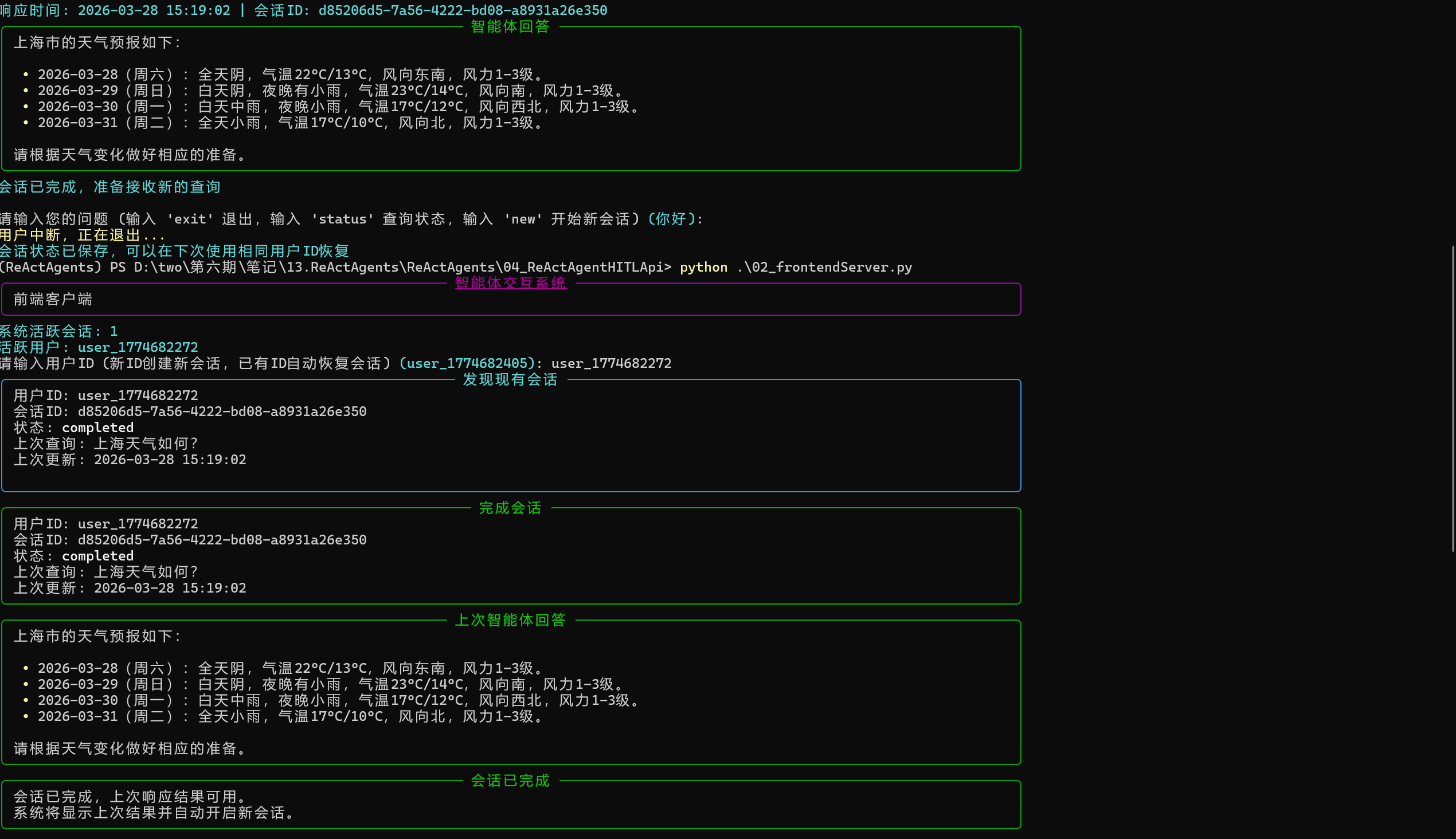Click the vertical scrollbar thumb on right
Screen dimensions: 1456x839
1453,398
